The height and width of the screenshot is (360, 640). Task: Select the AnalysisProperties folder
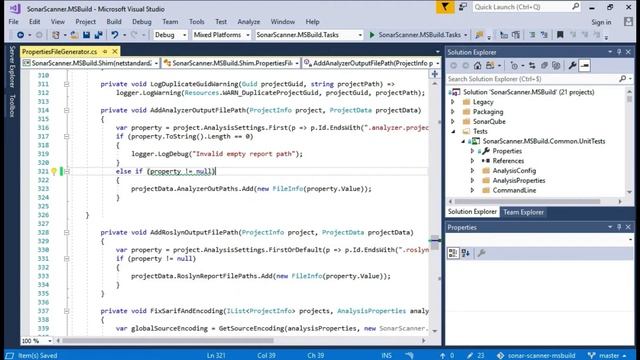(518, 180)
